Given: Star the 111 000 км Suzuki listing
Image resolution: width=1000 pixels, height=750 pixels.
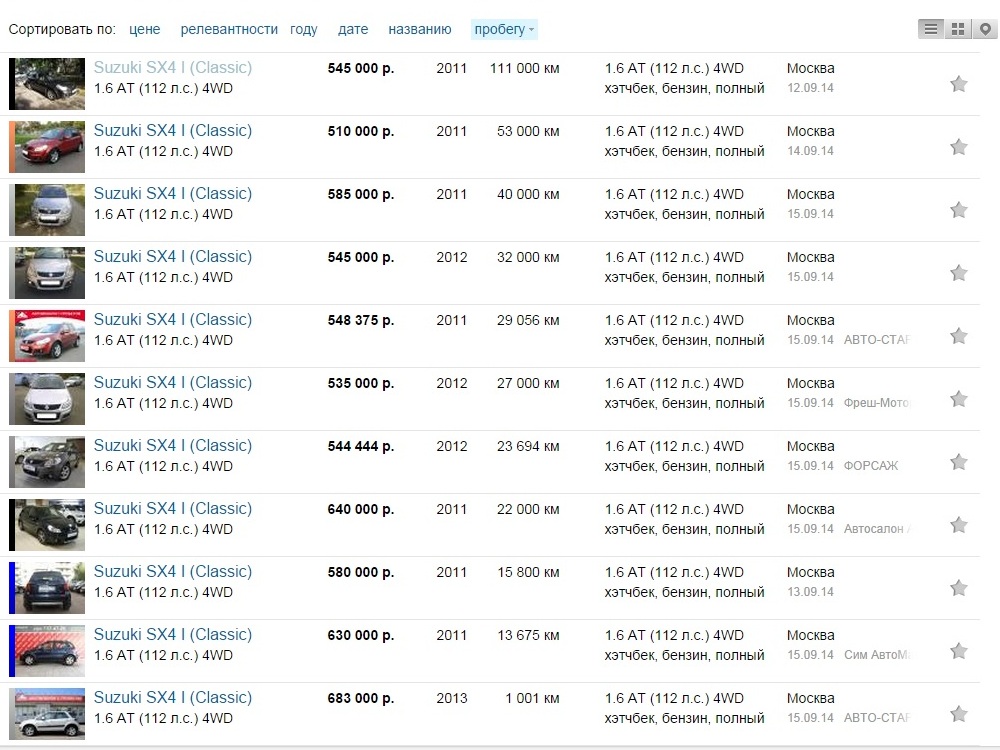Looking at the screenshot, I should click(x=959, y=84).
